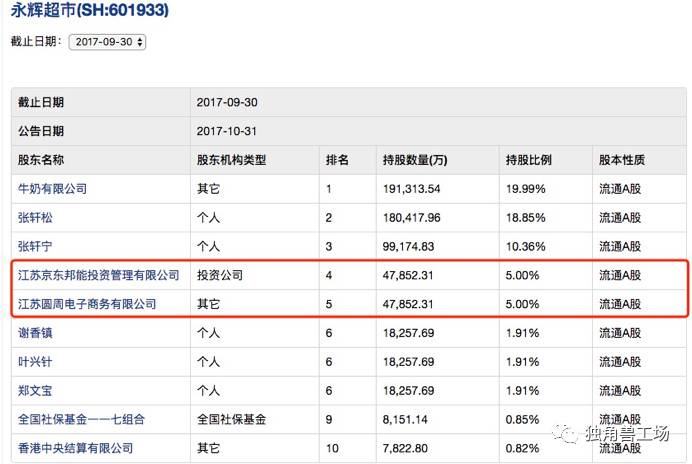Select the 截止日期 table row value 2017-09-30
This screenshot has height=464, width=692.
tap(227, 102)
